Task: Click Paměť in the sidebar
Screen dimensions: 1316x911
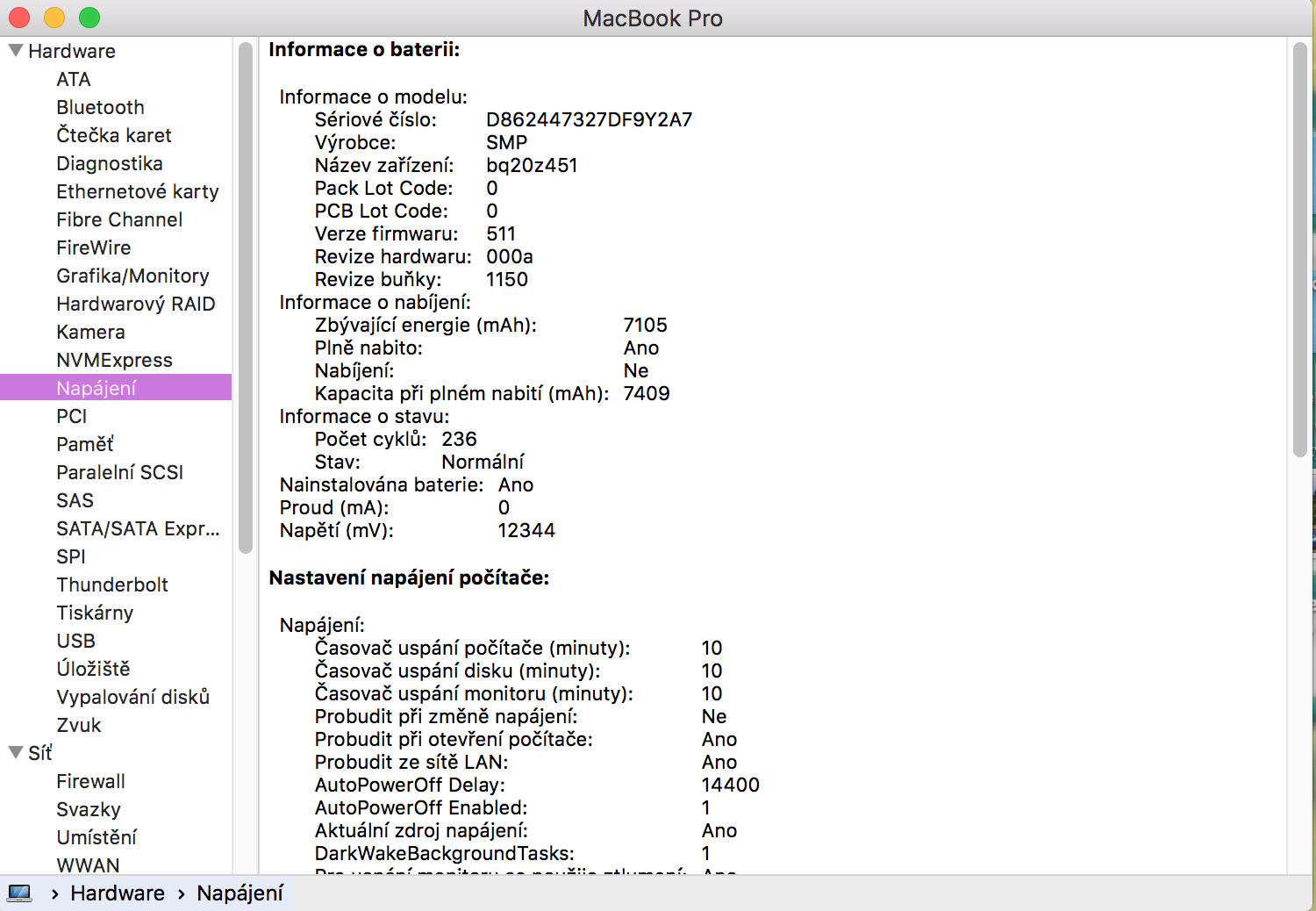Action: pos(85,444)
